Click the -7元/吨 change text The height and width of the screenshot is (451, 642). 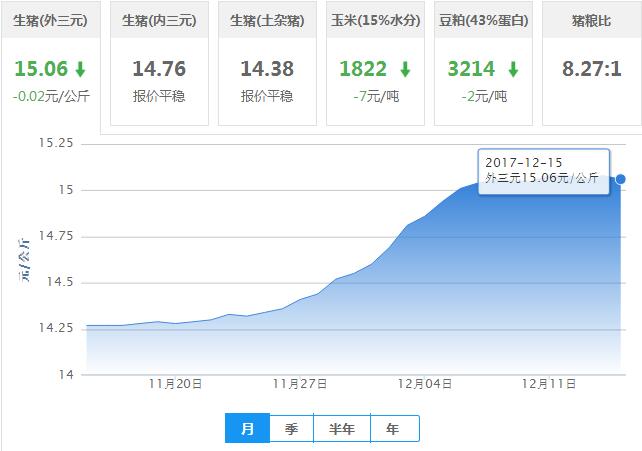click(376, 97)
